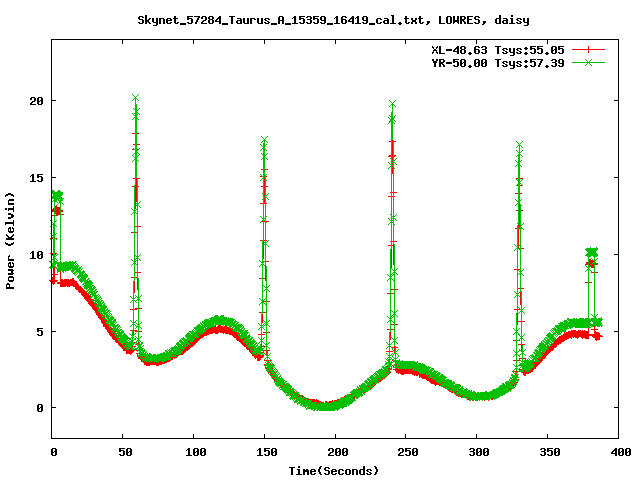Click the green YR legend line sample
Viewport: 640px width, 480px height.
[588, 62]
